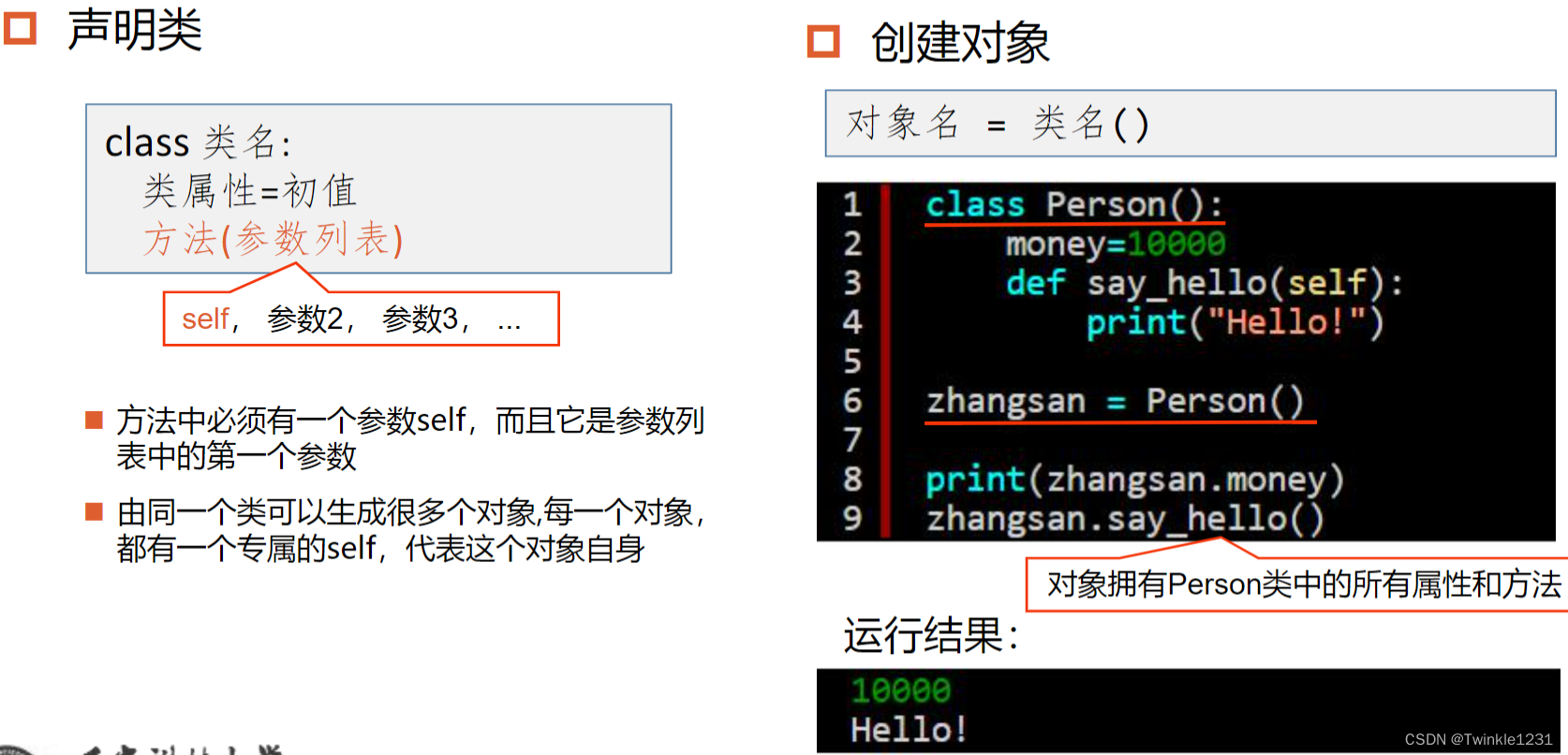
Task: Click the orange square bullet beside 创建对象
Action: click(823, 41)
